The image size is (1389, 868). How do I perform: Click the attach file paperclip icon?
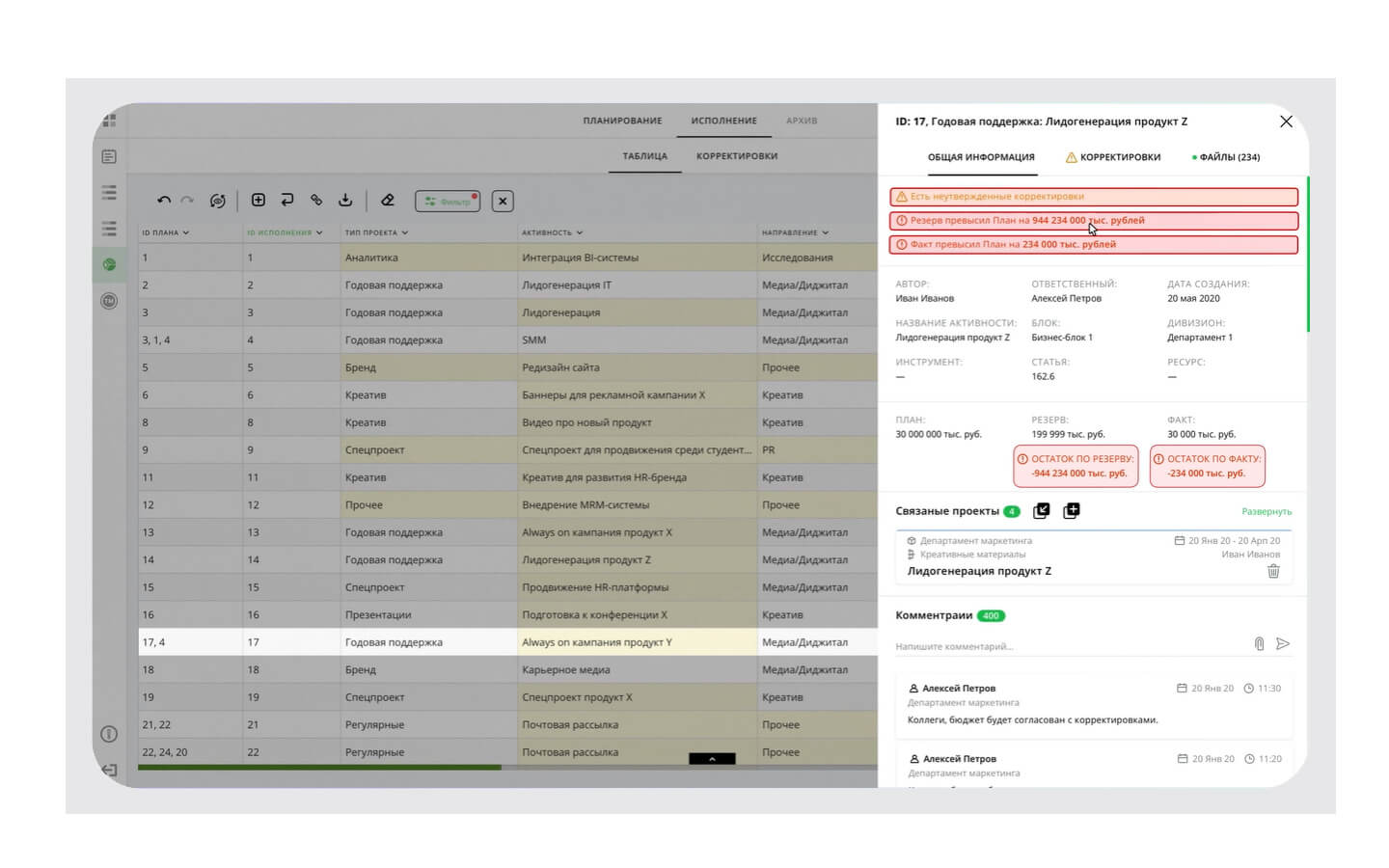click(1259, 643)
